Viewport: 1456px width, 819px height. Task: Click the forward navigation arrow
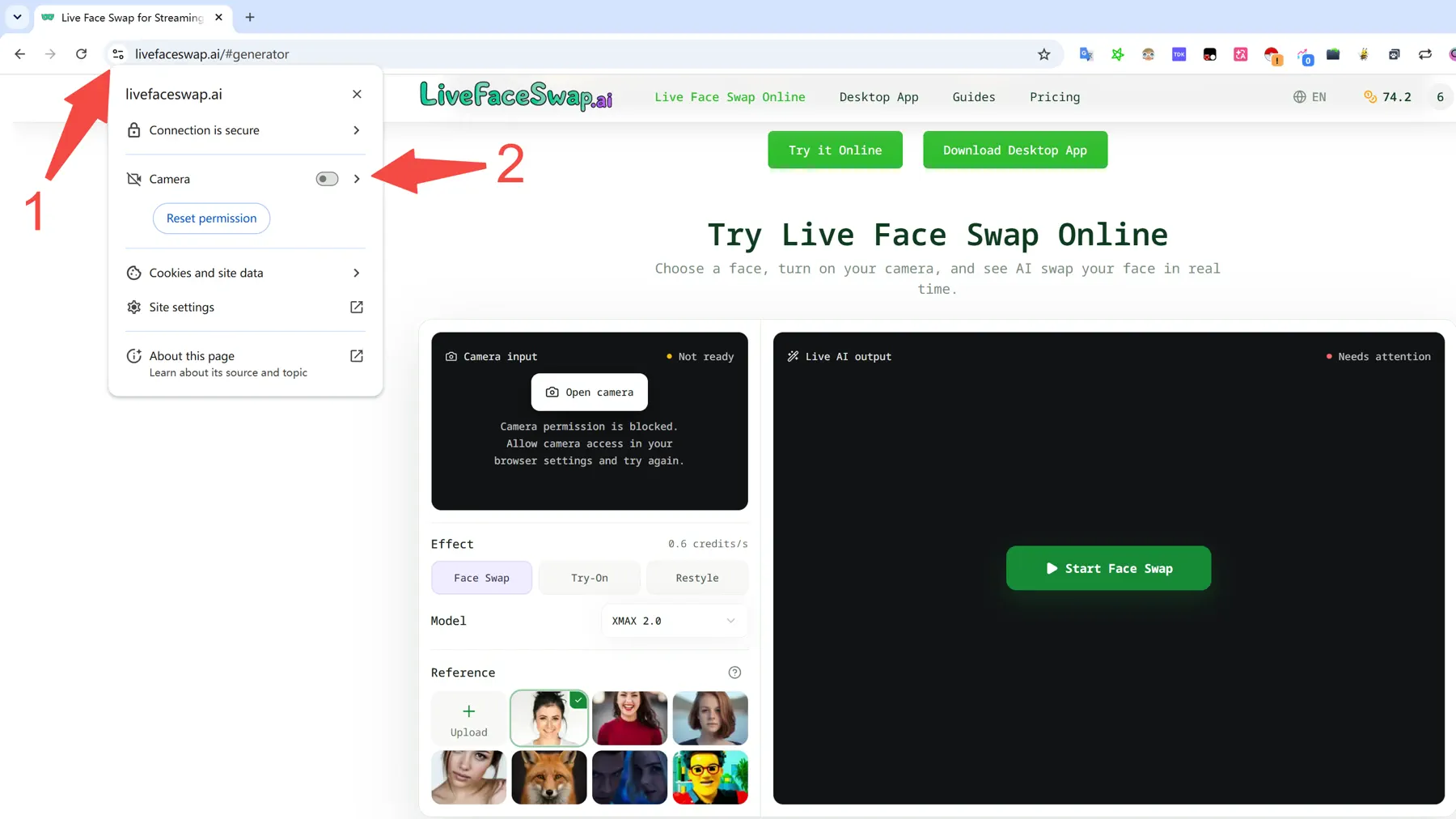(x=50, y=54)
